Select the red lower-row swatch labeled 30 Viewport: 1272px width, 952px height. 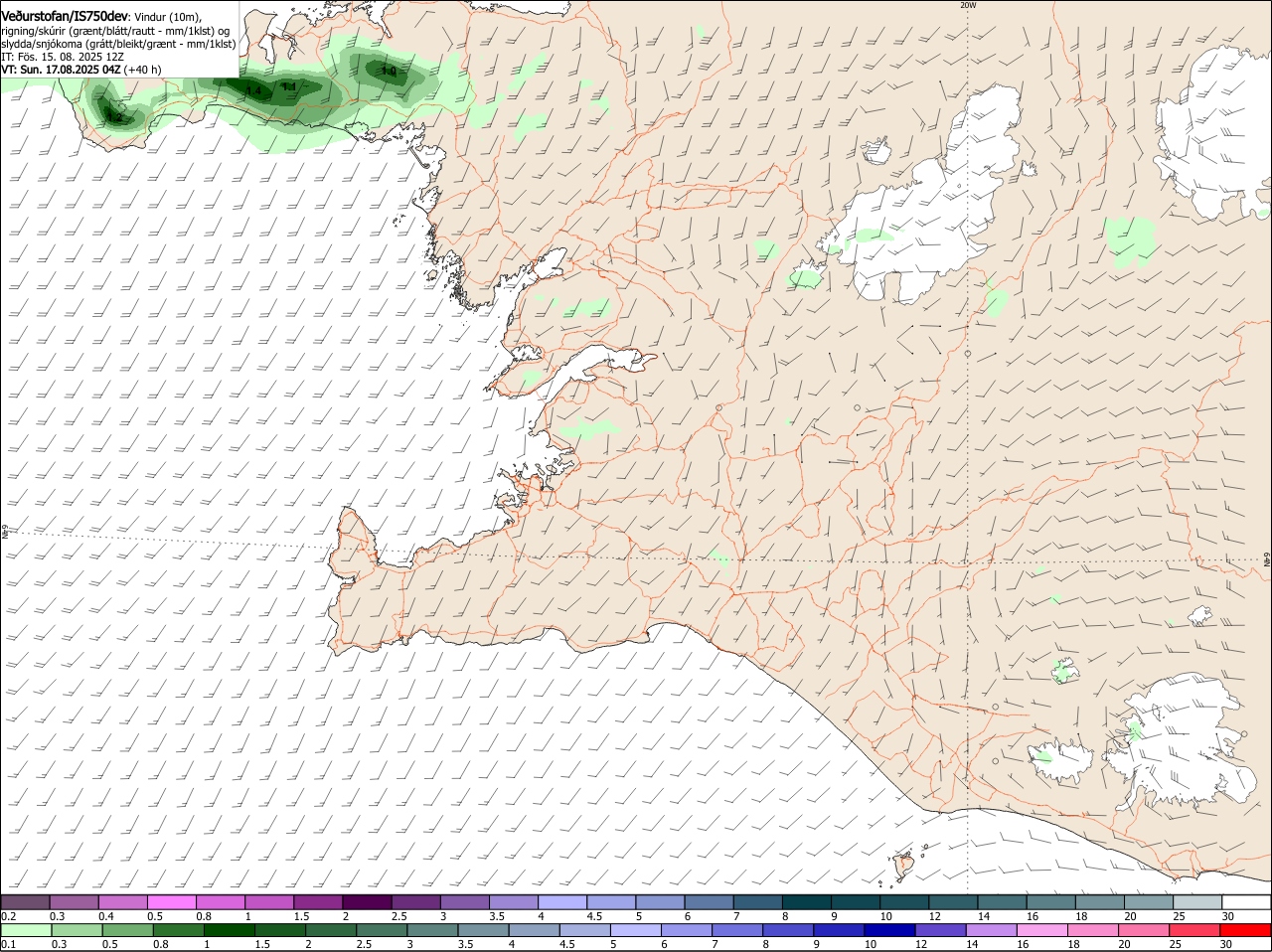(x=1245, y=930)
